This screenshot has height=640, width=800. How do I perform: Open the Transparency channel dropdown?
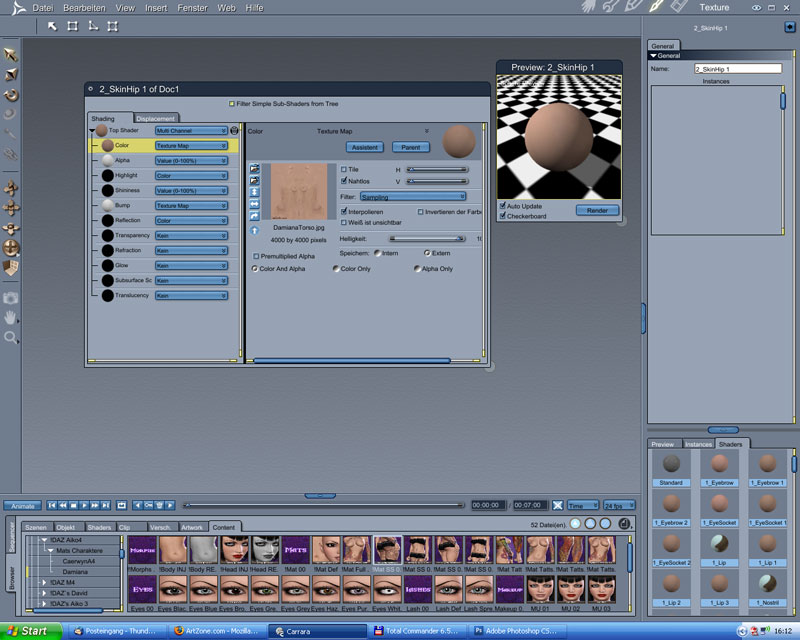pyautogui.click(x=191, y=236)
